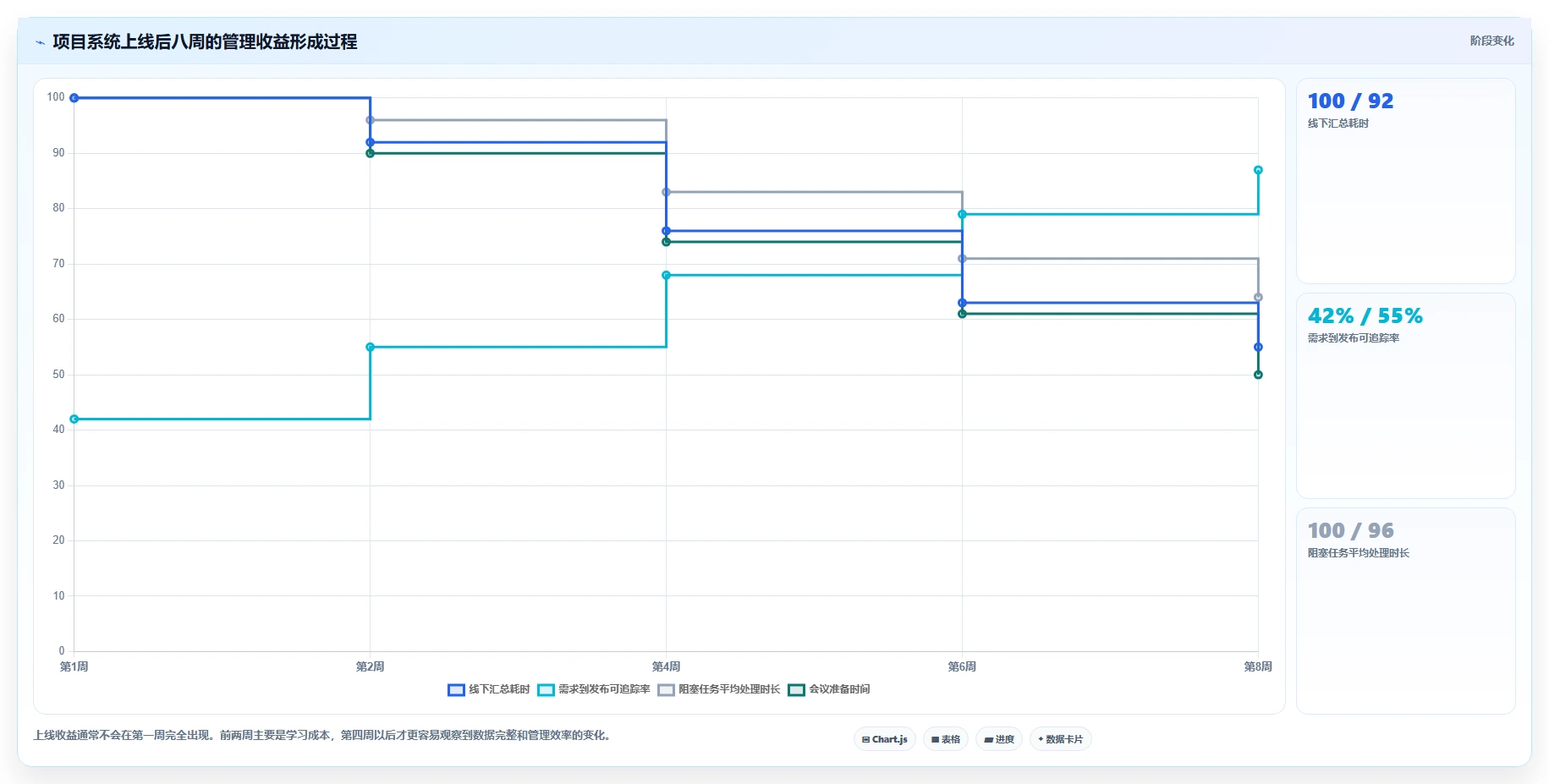Click the y-axis label 100

tap(56, 97)
